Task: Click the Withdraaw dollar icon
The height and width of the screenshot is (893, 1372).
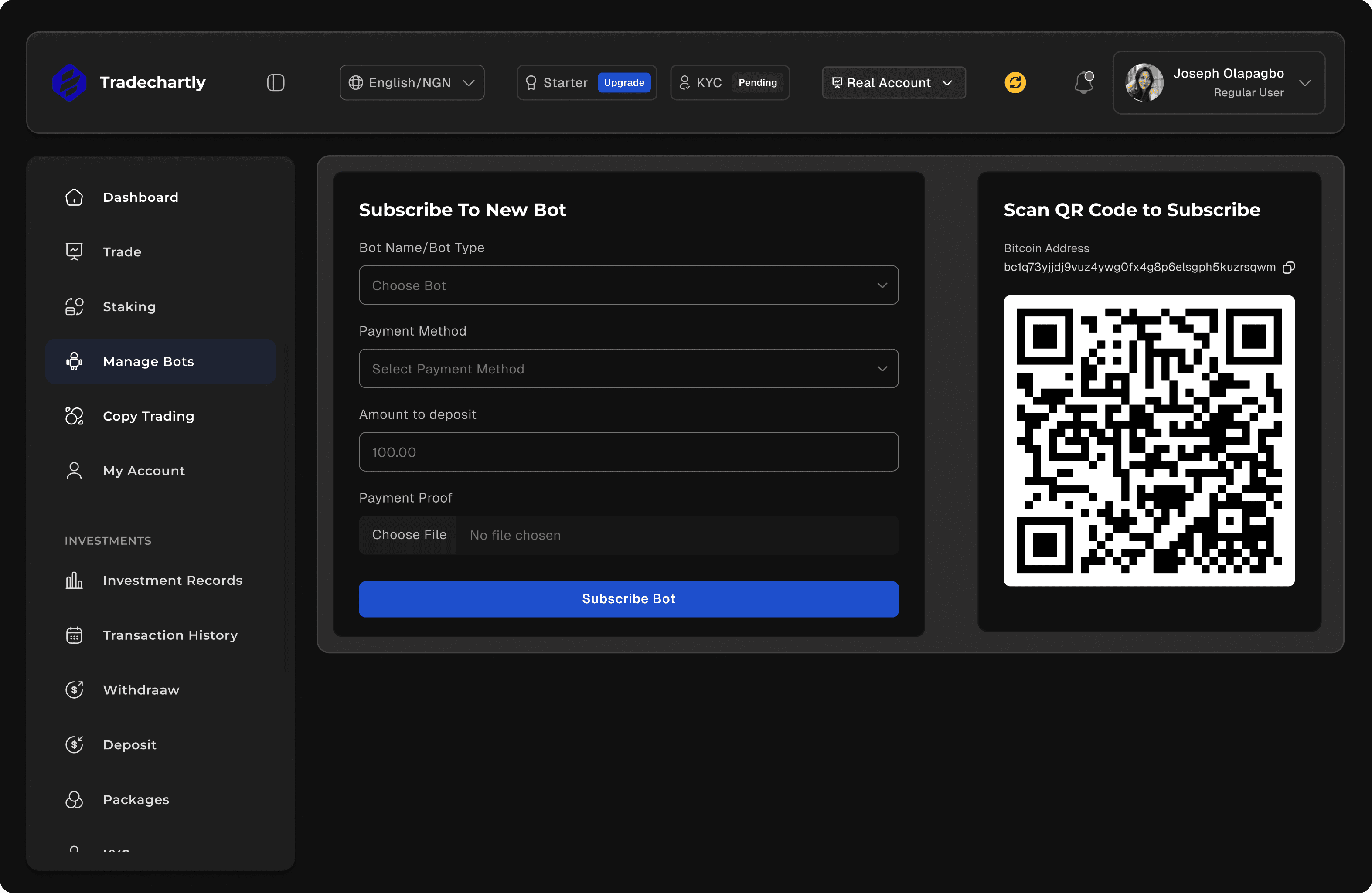Action: click(x=75, y=689)
